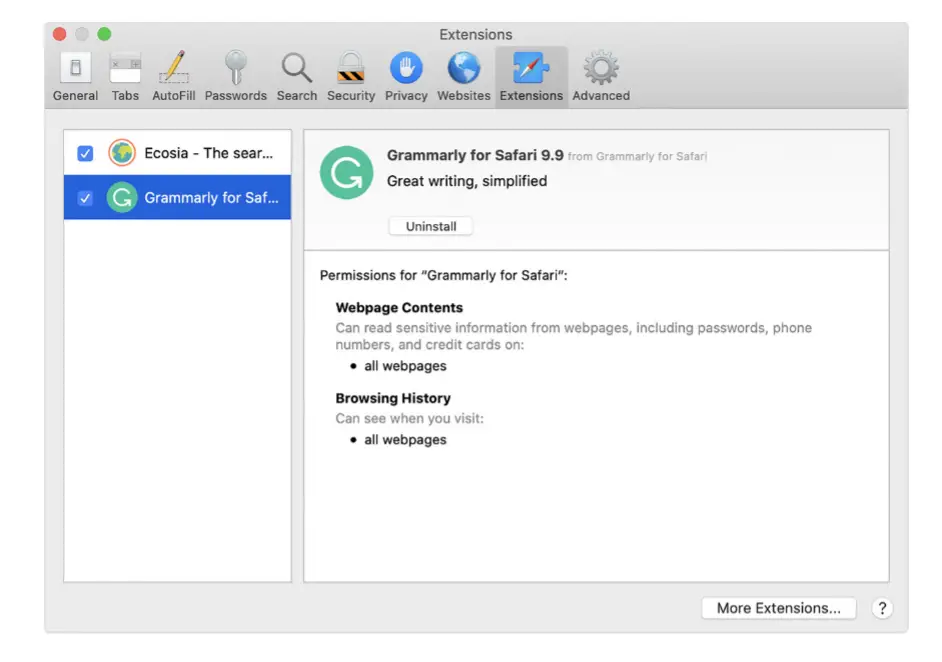This screenshot has height=662, width=942.
Task: Click the Browsing History heading
Action: pos(393,398)
